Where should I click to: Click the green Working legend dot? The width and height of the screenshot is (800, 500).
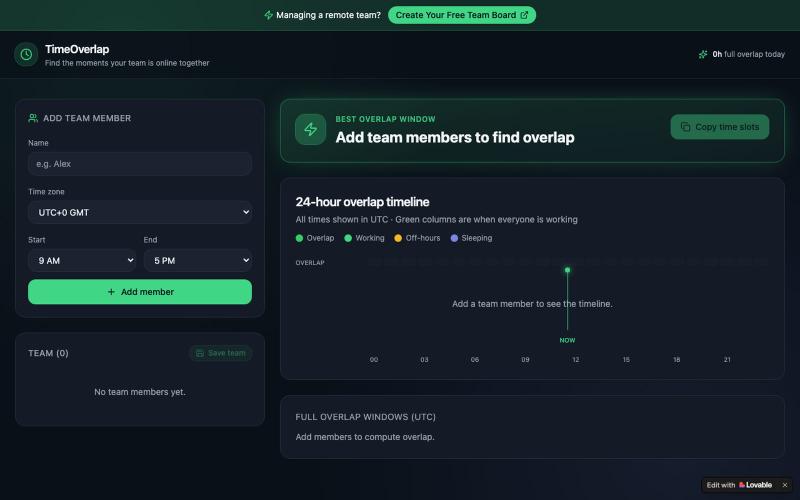click(x=348, y=238)
